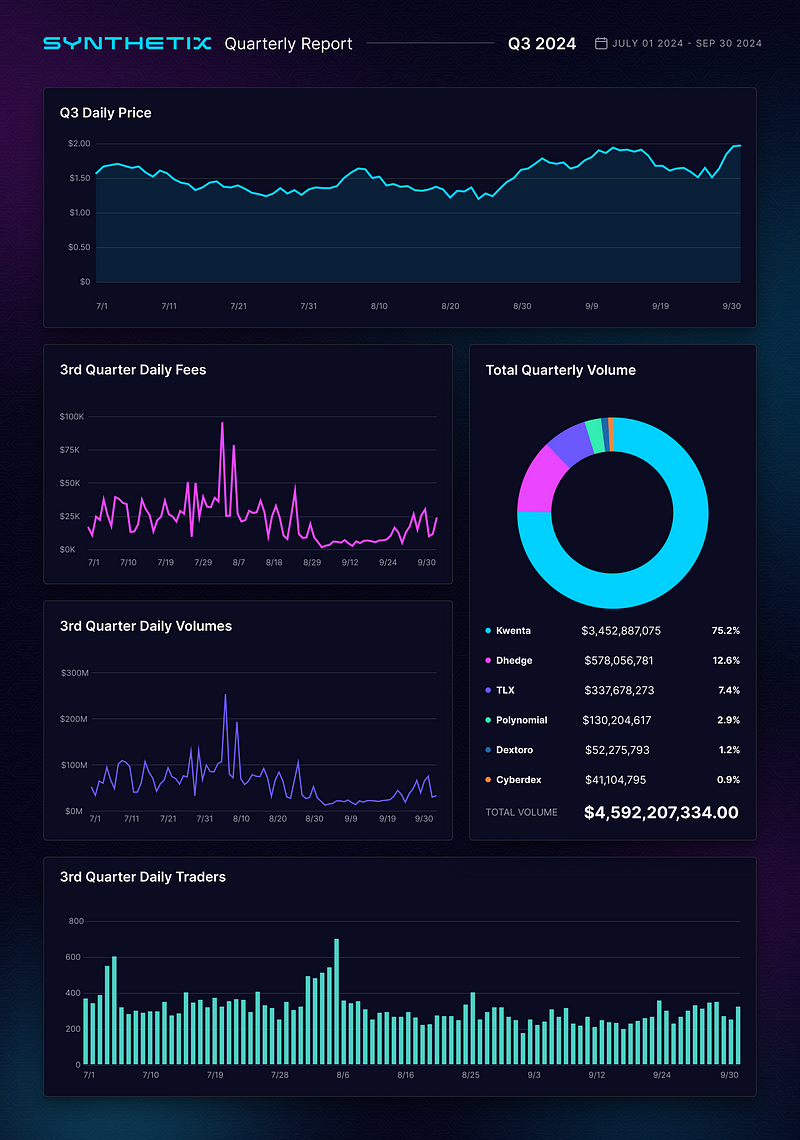The image size is (800, 1140).
Task: Click the $1.50 axis label in Daily Price chart
Action: [79, 178]
